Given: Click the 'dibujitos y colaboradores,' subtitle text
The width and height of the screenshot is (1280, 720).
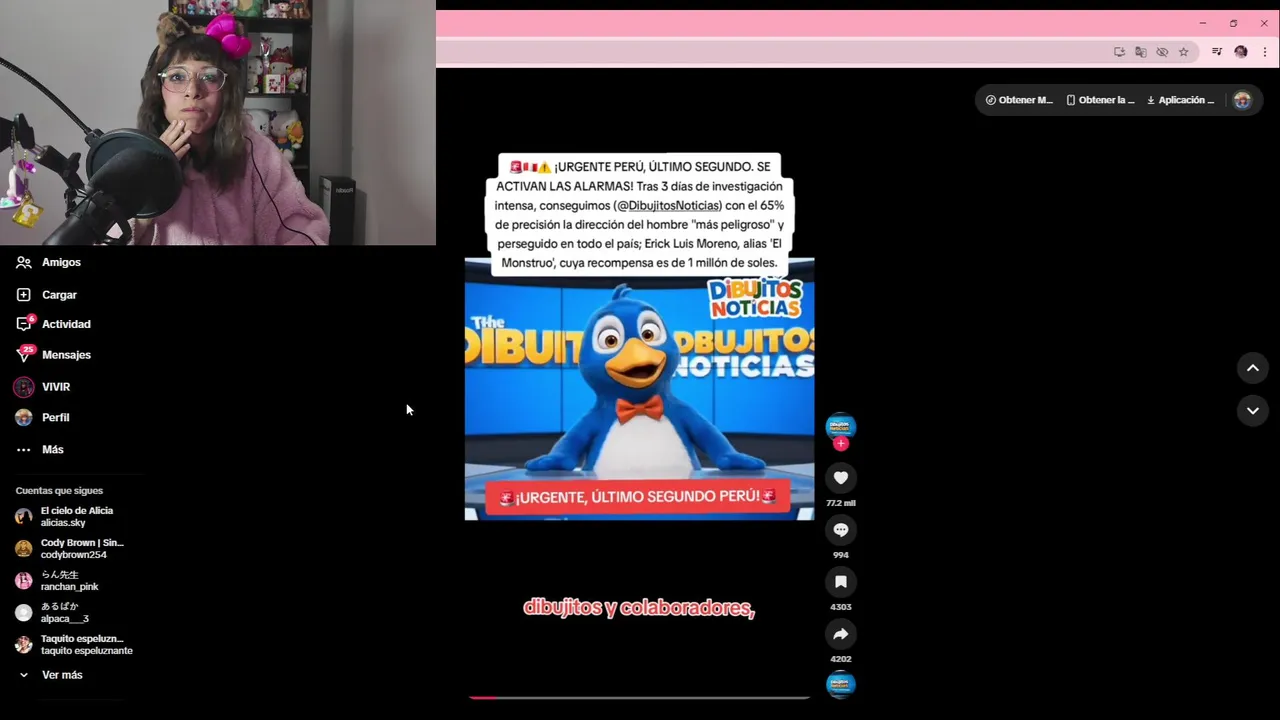Looking at the screenshot, I should click(x=639, y=607).
